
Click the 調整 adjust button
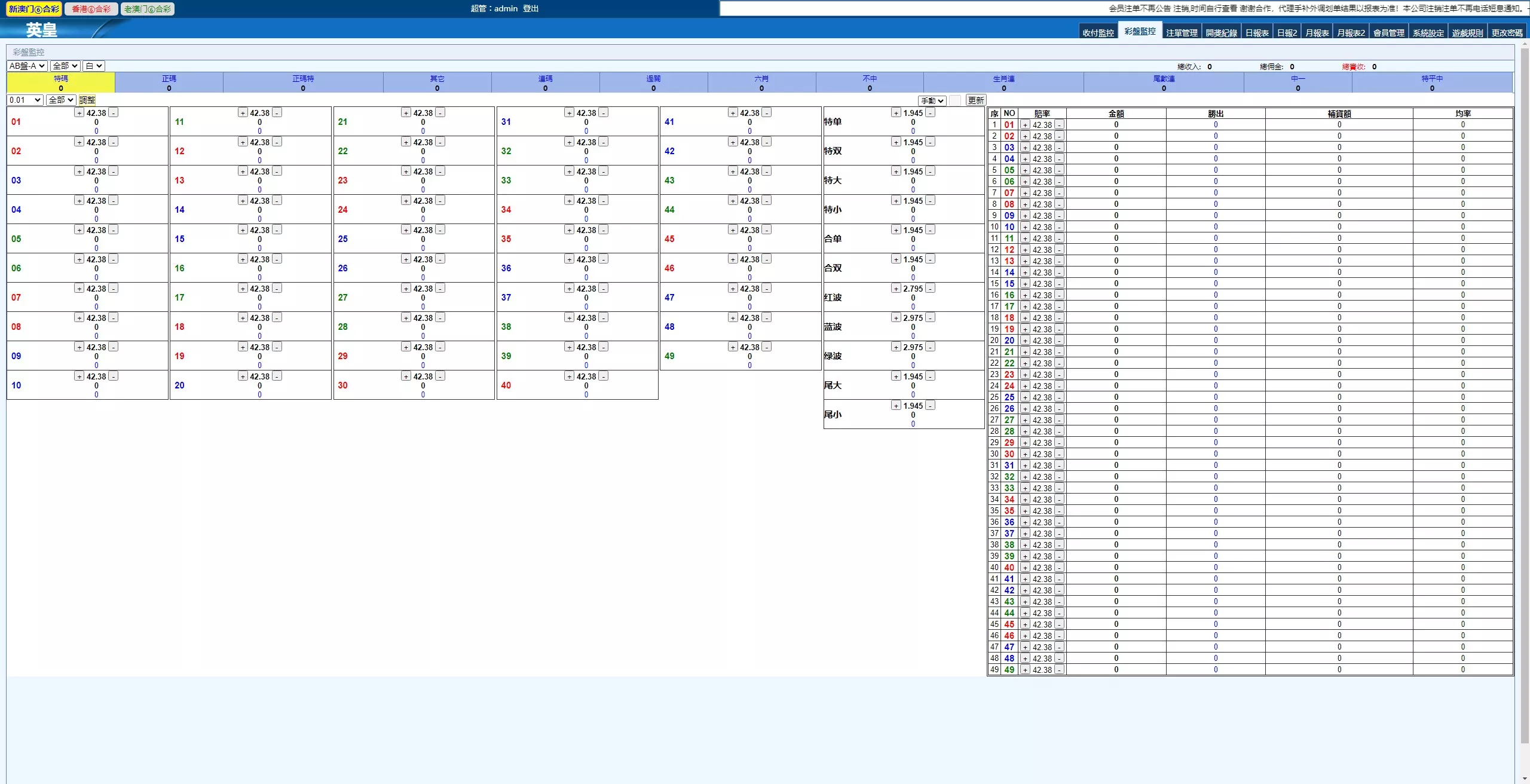coord(87,100)
